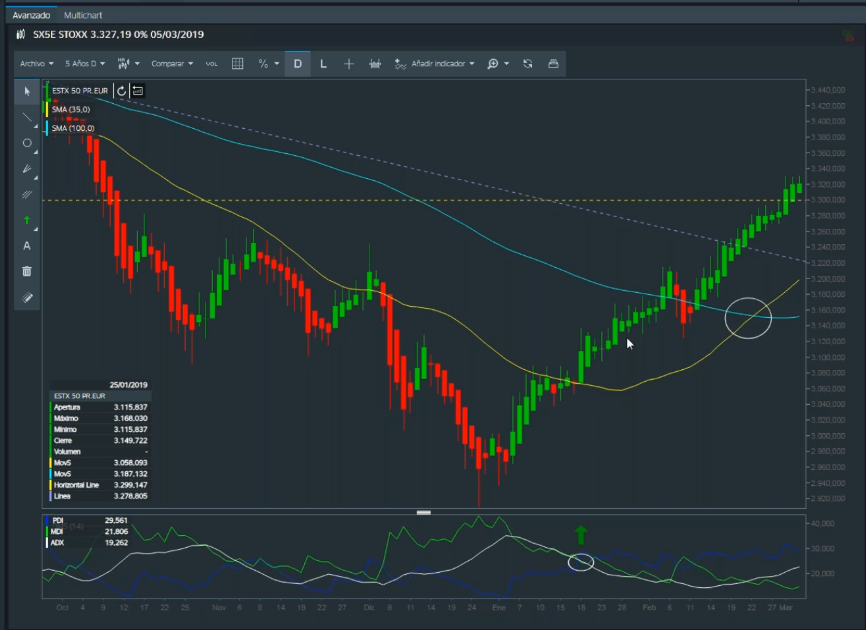Refresh the chart using the toolbar reload icon
This screenshot has height=630, width=866.
pyautogui.click(x=528, y=63)
